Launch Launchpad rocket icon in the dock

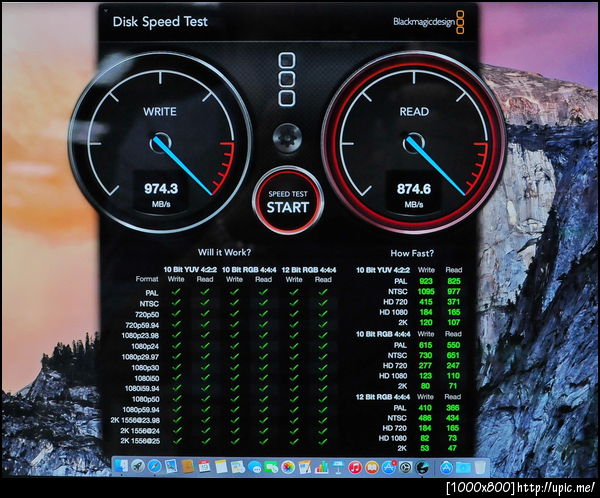pyautogui.click(x=138, y=467)
